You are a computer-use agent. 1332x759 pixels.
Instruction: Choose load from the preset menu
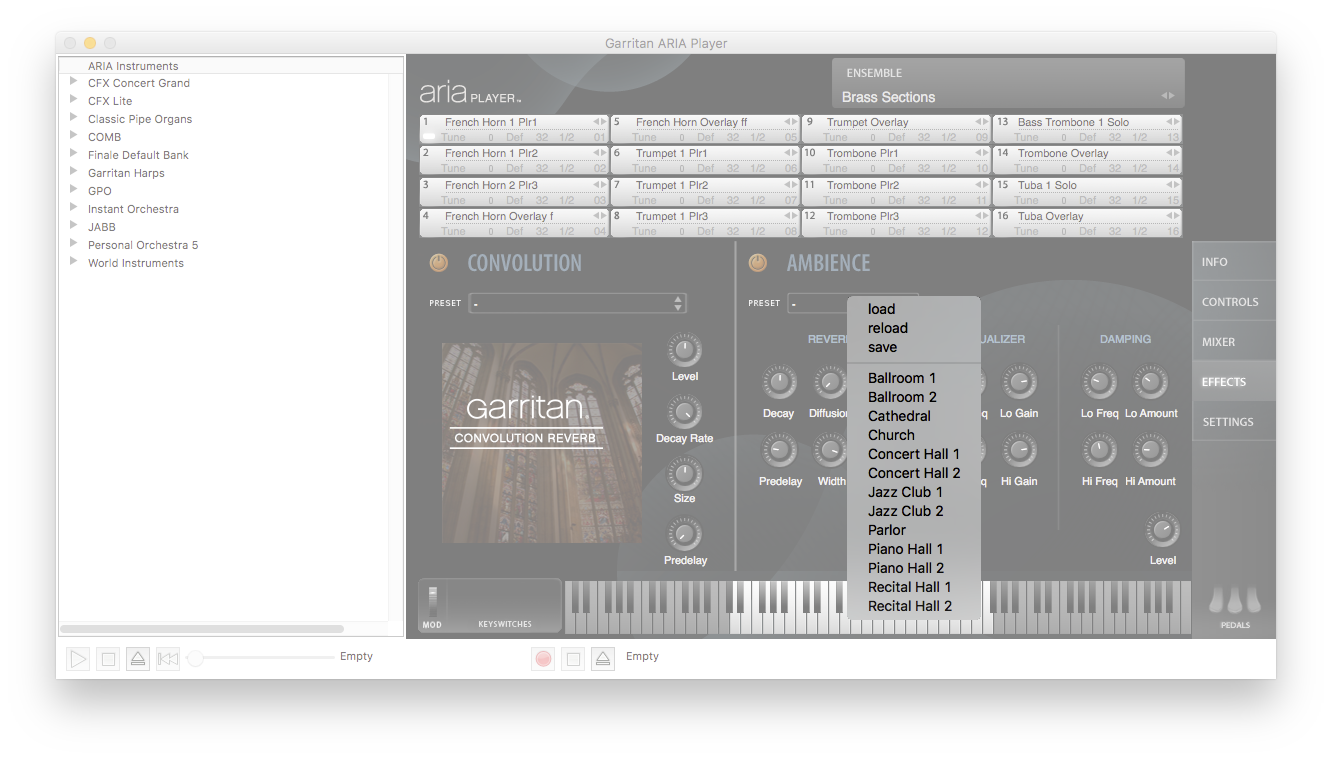[x=913, y=309]
